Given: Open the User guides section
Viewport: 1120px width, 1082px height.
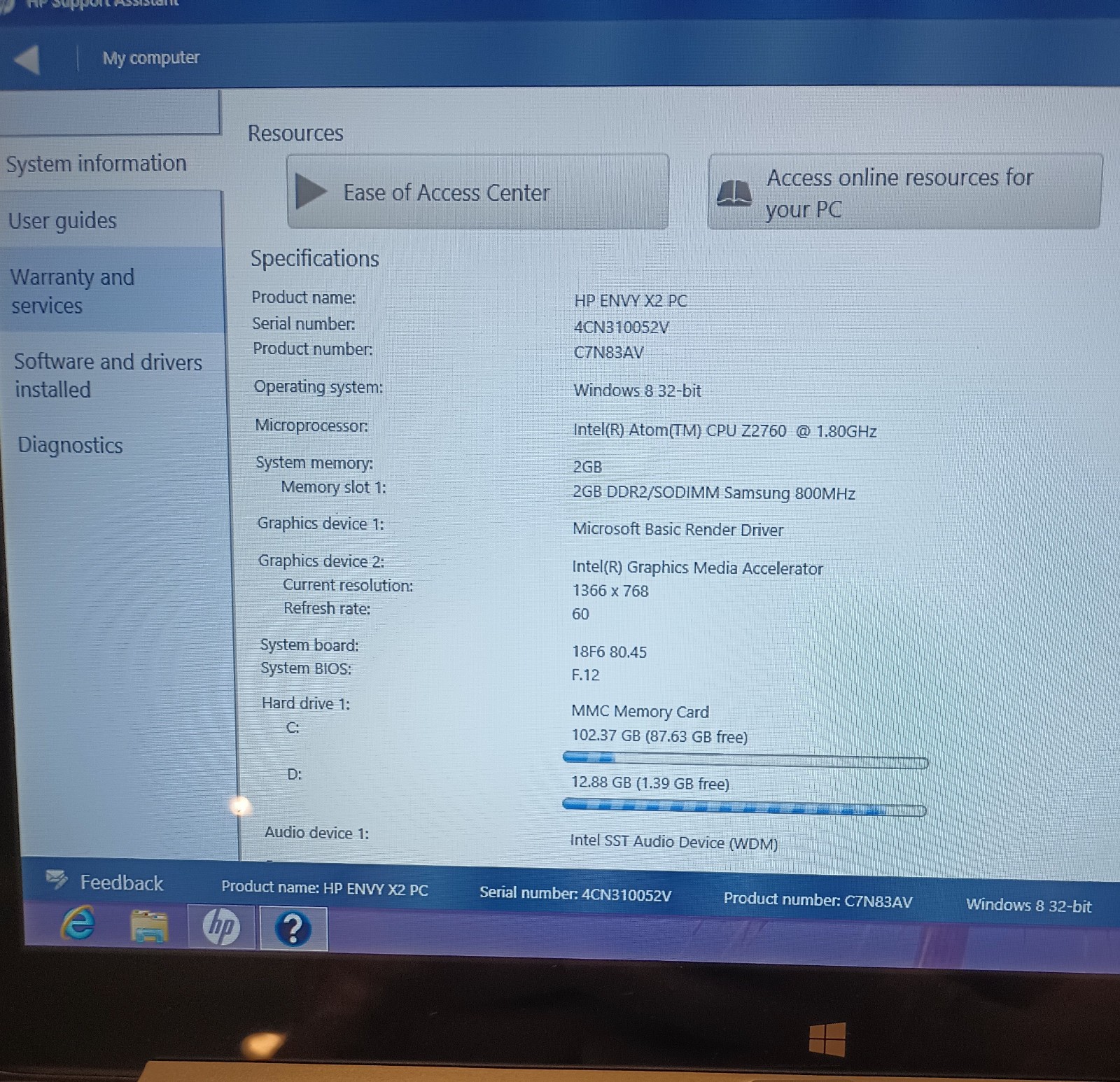Looking at the screenshot, I should [x=62, y=221].
